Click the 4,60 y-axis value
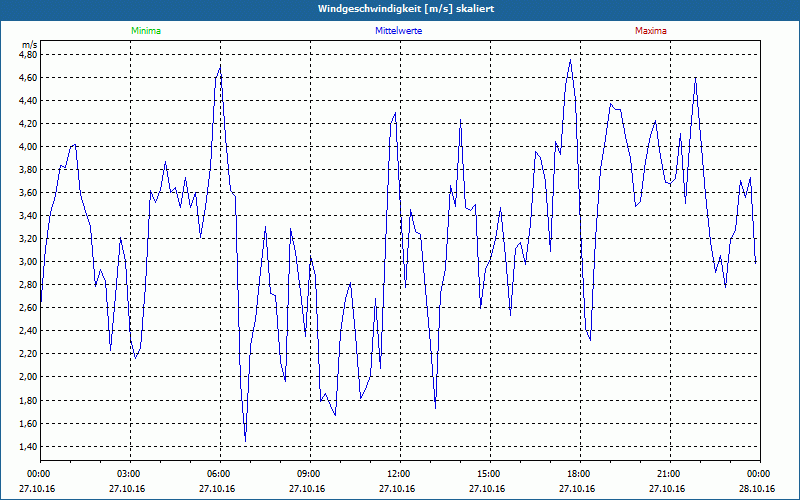Viewport: 800px width, 500px height. click(29, 78)
